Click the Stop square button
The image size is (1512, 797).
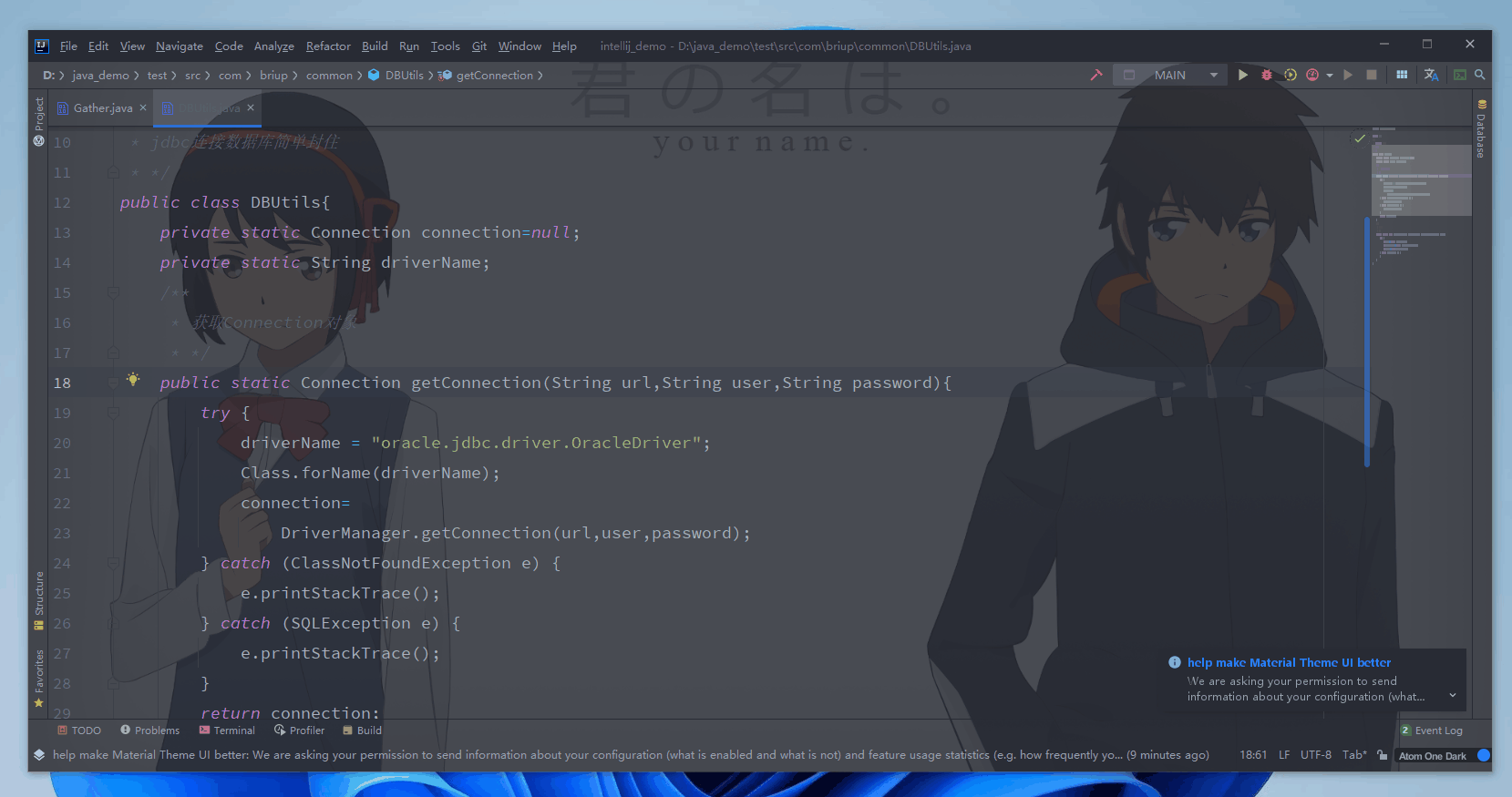pos(1372,75)
